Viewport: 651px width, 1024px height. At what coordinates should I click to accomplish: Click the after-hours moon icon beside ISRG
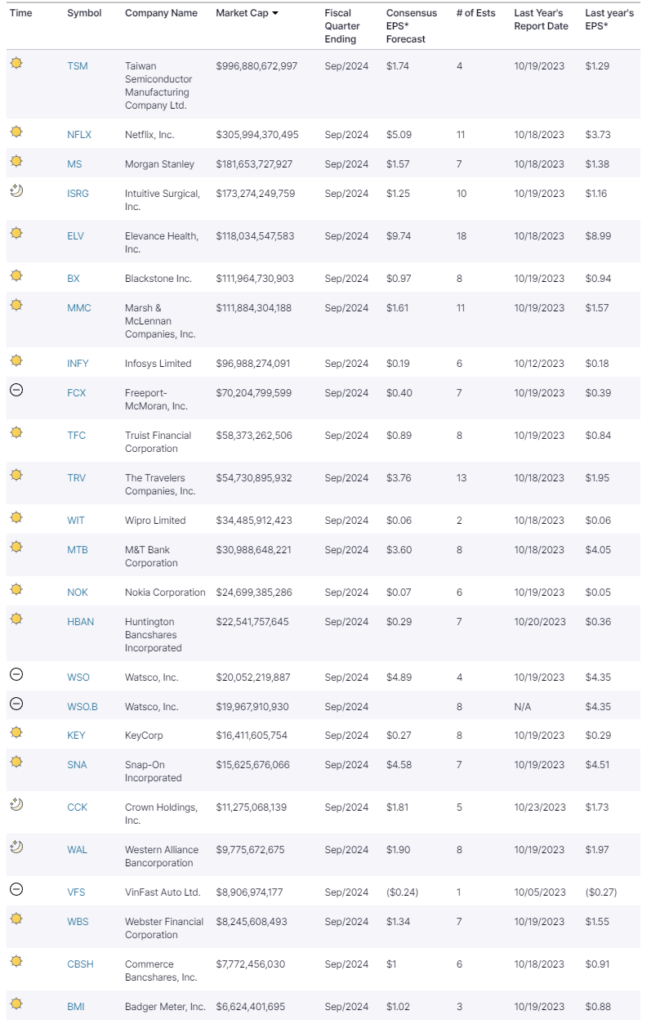click(x=16, y=191)
